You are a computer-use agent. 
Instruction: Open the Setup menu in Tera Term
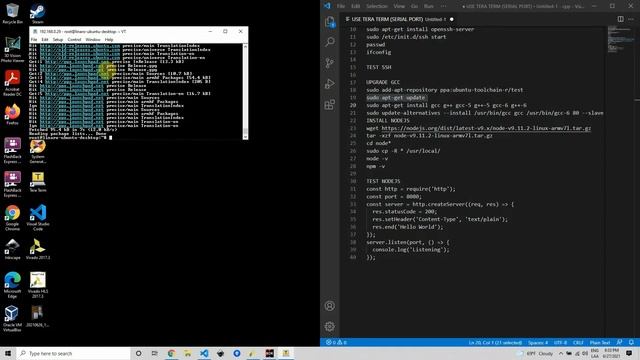point(58,40)
